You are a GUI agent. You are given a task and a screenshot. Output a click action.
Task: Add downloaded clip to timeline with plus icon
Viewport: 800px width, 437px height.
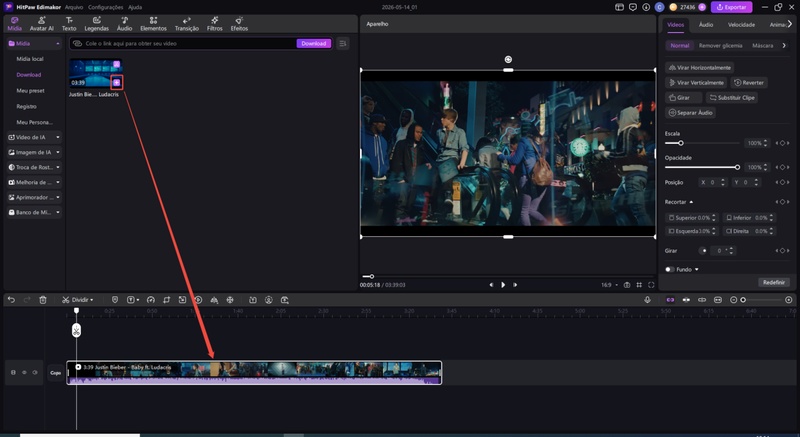point(117,83)
